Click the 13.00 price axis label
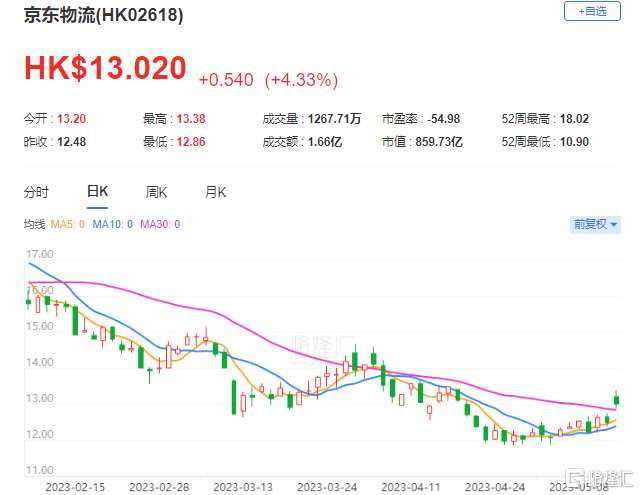The width and height of the screenshot is (640, 495). 40,398
